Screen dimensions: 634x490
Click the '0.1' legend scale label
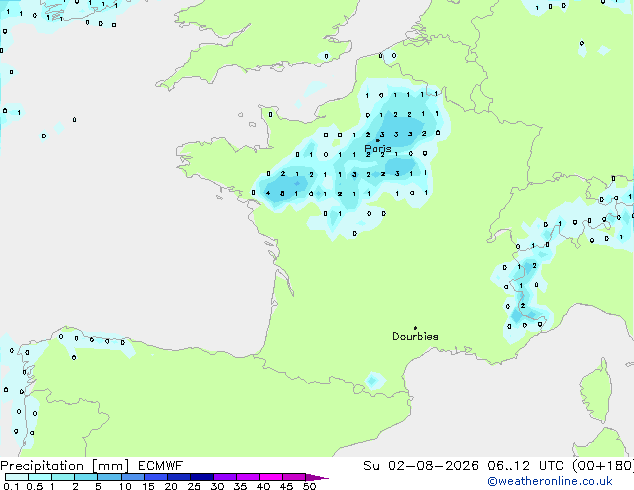[11, 486]
